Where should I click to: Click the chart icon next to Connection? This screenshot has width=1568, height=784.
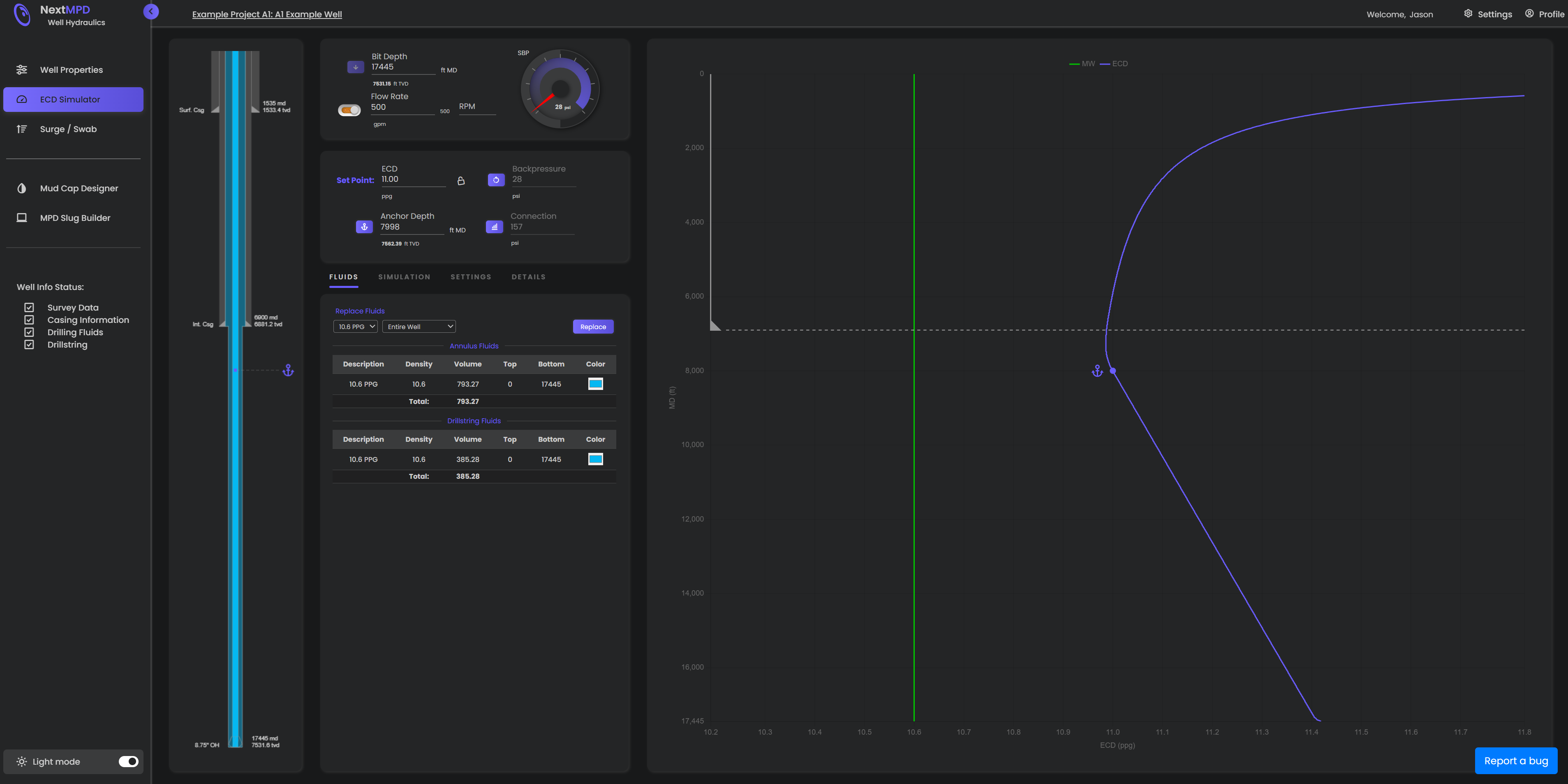[494, 226]
